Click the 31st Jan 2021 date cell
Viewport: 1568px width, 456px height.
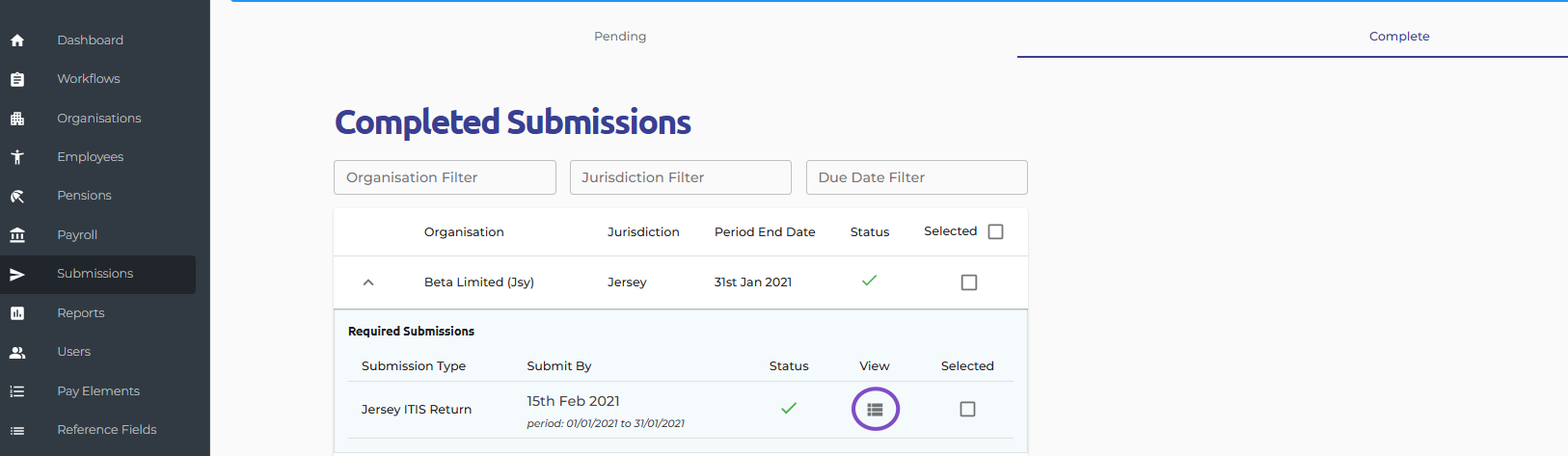point(753,282)
